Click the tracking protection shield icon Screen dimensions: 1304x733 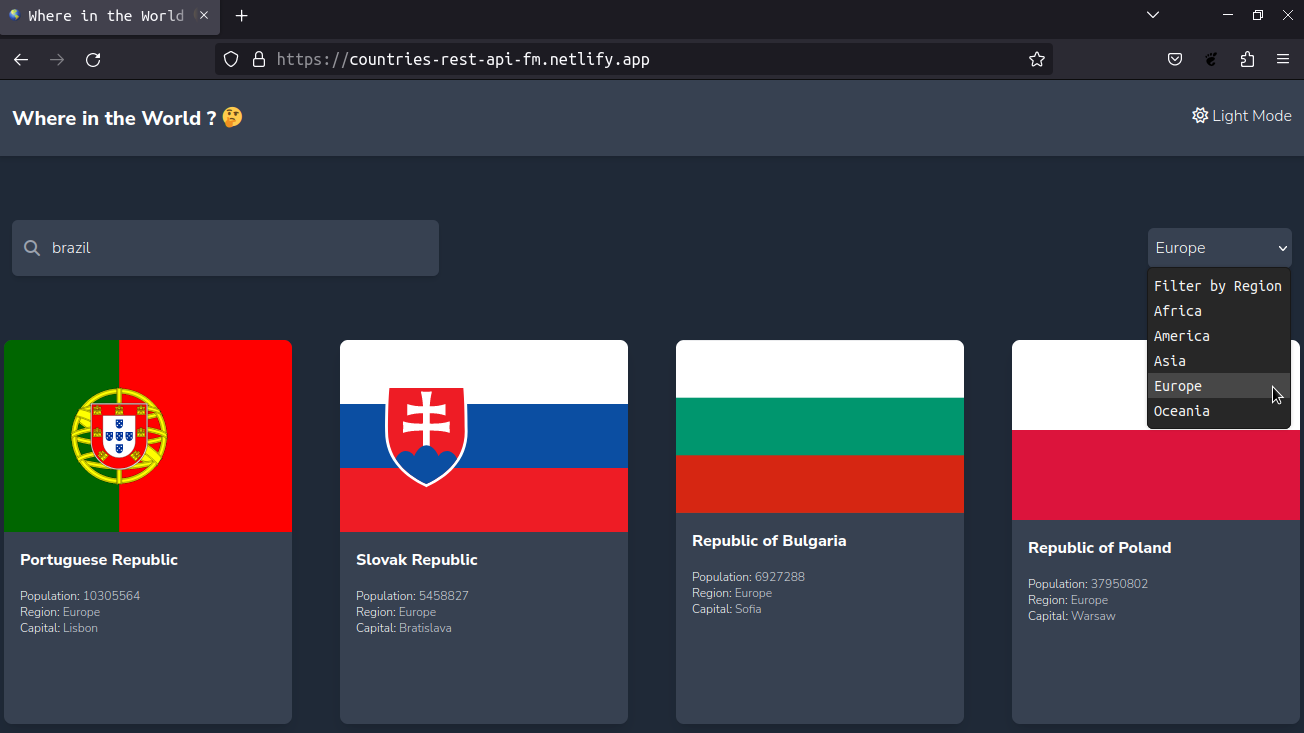point(231,59)
